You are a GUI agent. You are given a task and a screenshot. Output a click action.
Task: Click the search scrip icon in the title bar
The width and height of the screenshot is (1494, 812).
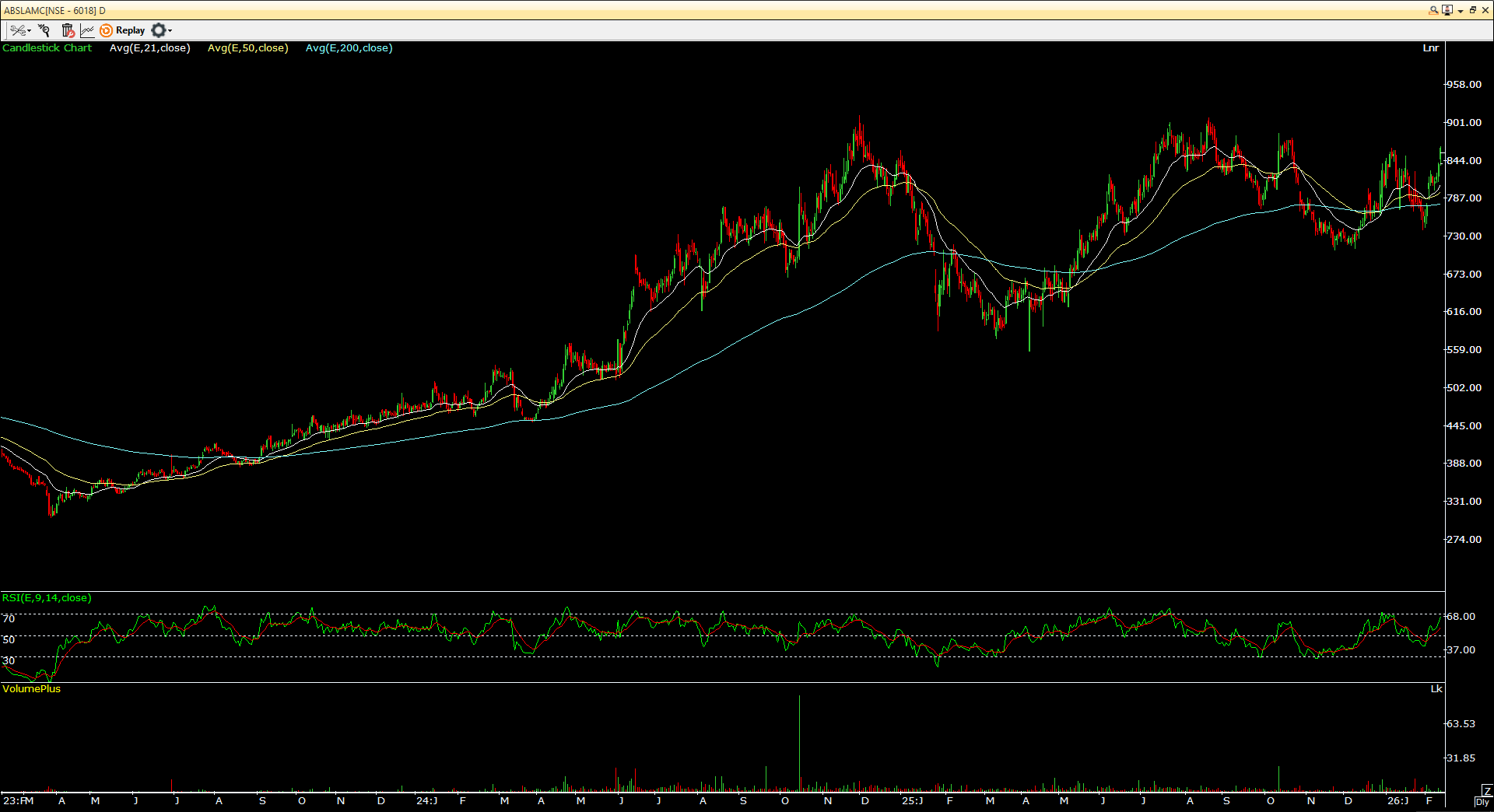pyautogui.click(x=1433, y=10)
